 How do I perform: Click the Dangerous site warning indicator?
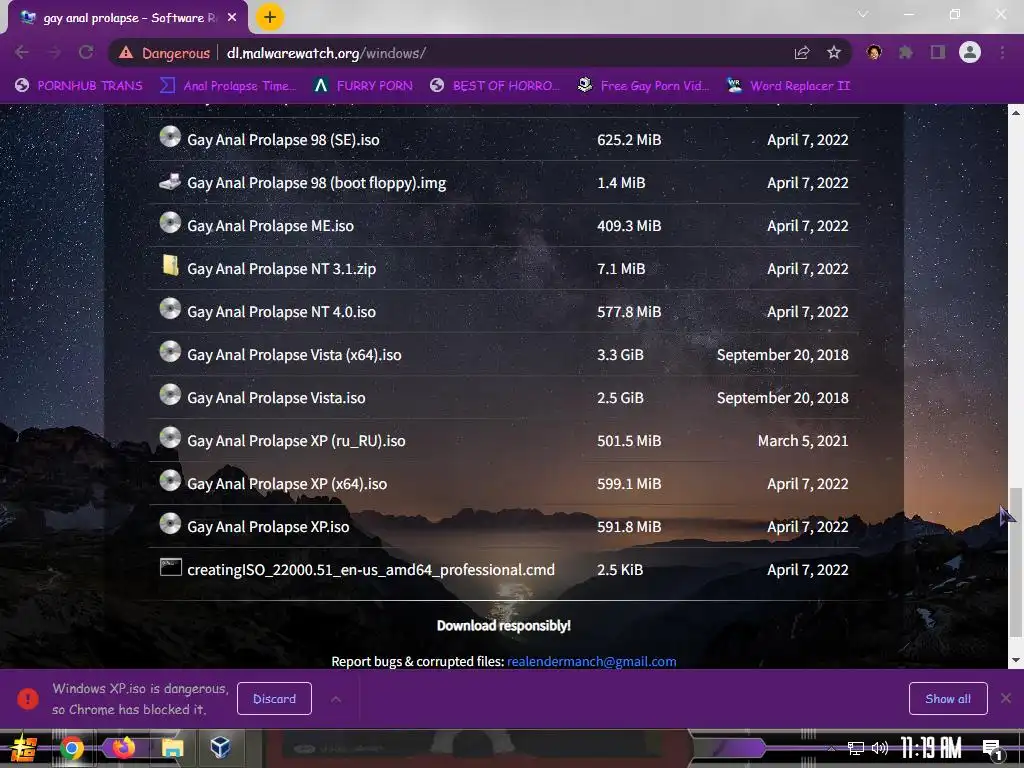[164, 53]
